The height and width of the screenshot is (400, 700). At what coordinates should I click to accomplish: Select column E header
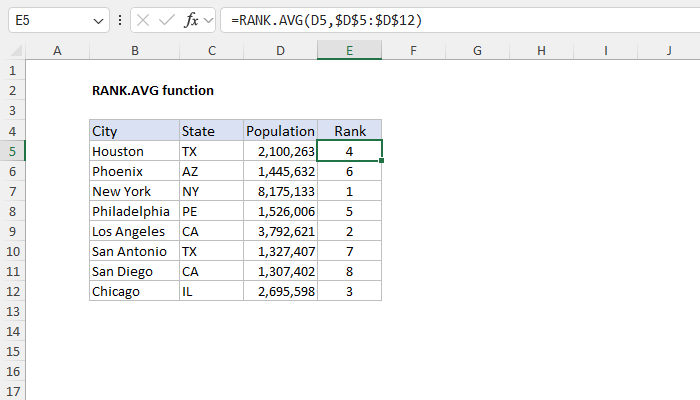(349, 50)
